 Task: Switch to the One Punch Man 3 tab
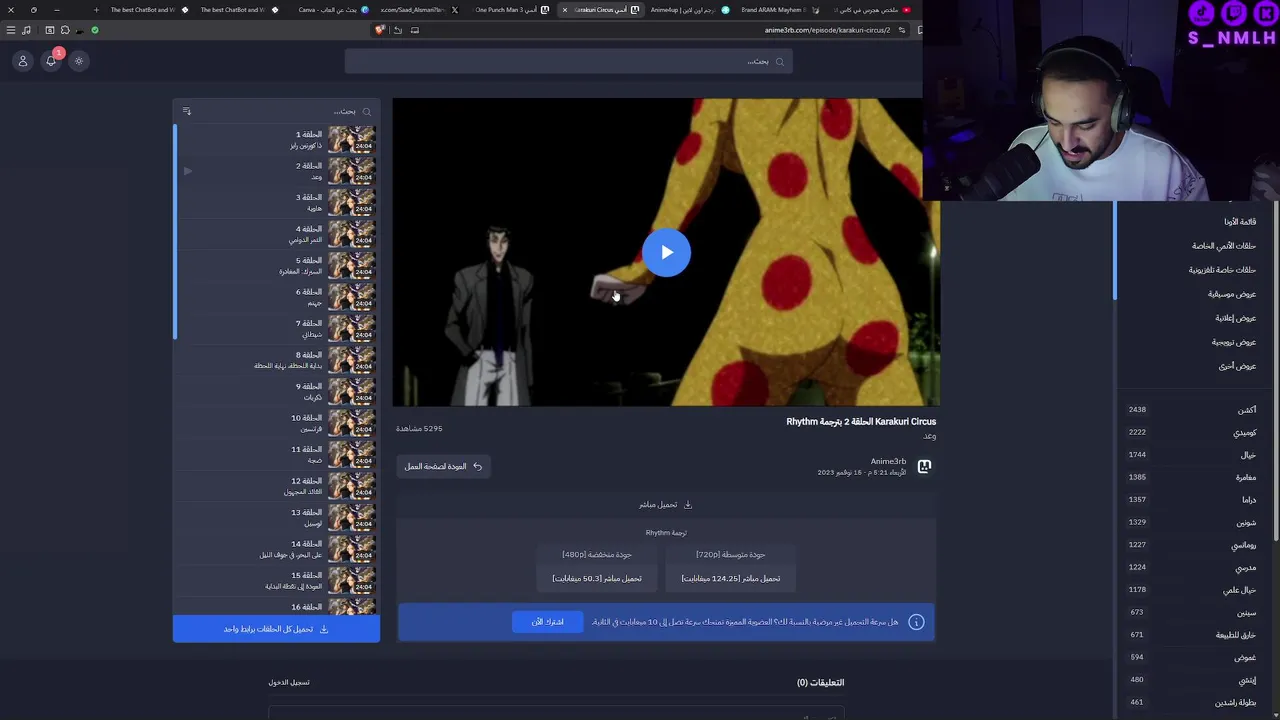512,10
